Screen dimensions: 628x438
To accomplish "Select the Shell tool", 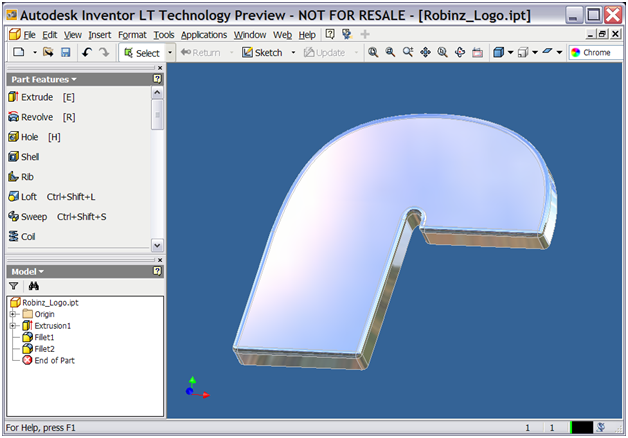I will [24, 157].
